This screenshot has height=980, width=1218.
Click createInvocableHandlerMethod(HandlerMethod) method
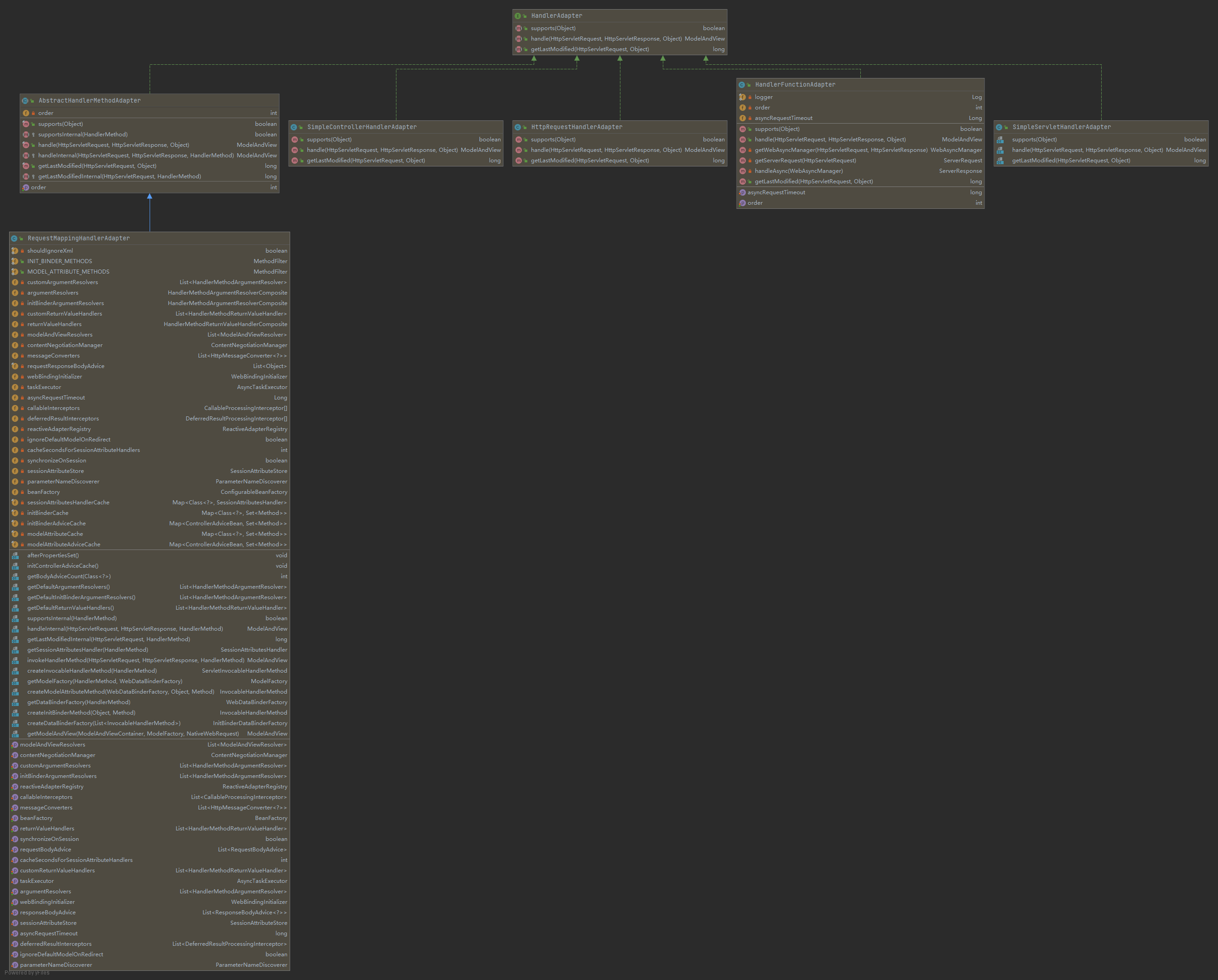[x=150, y=671]
